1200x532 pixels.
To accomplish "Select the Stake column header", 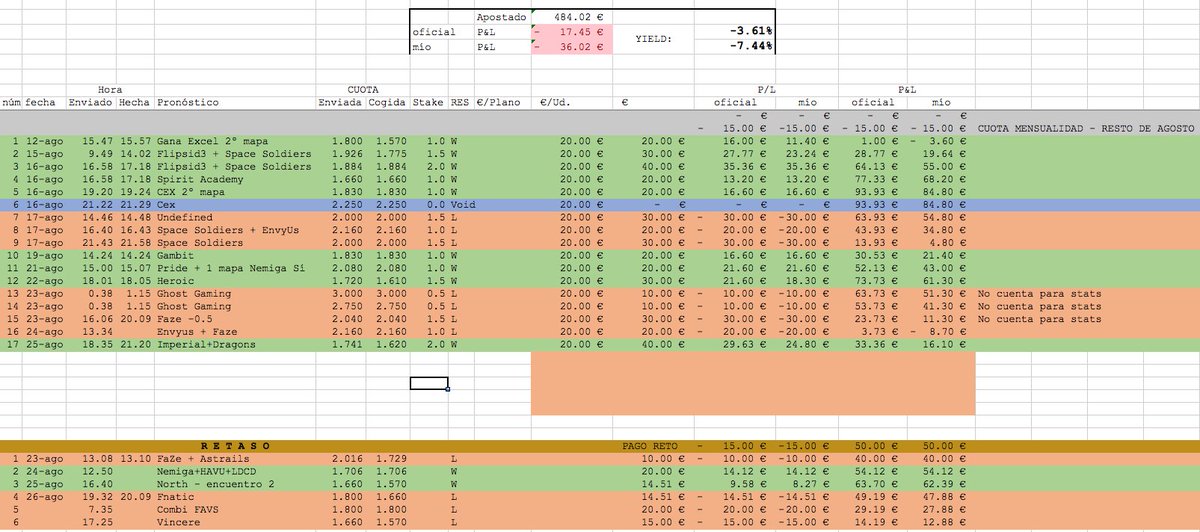I will tap(428, 102).
